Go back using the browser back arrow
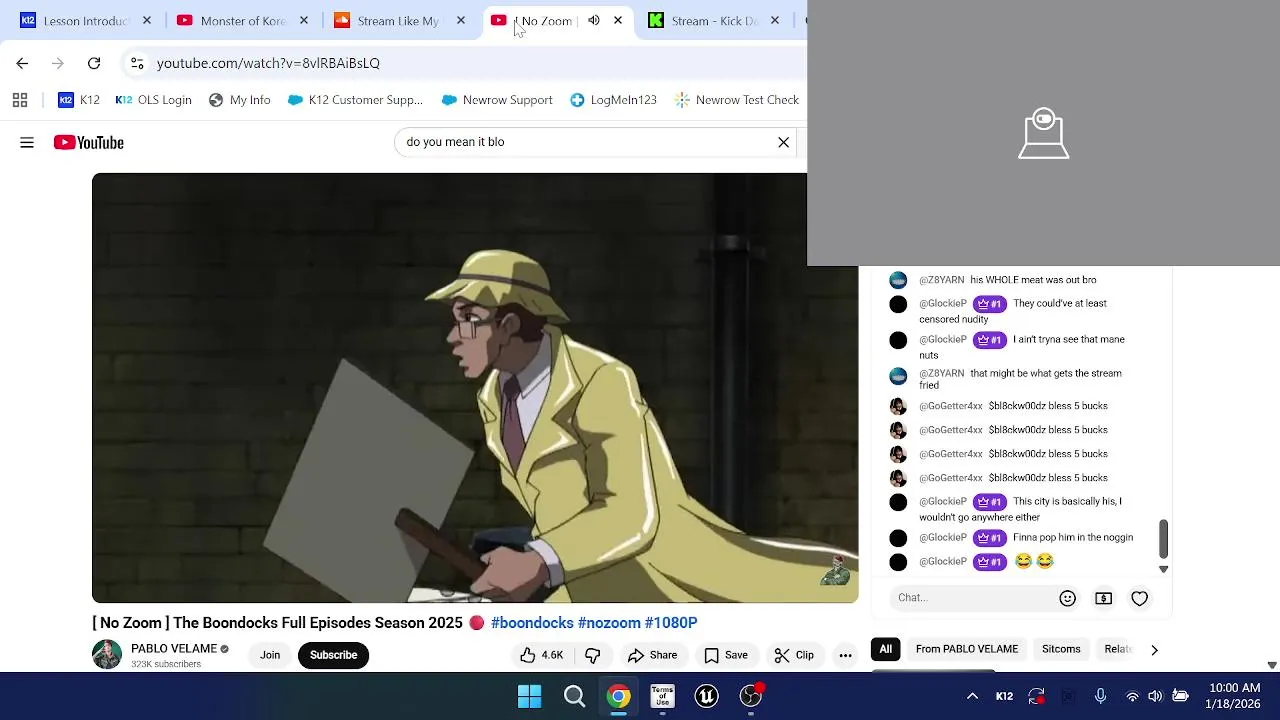The width and height of the screenshot is (1280, 720). [x=22, y=63]
